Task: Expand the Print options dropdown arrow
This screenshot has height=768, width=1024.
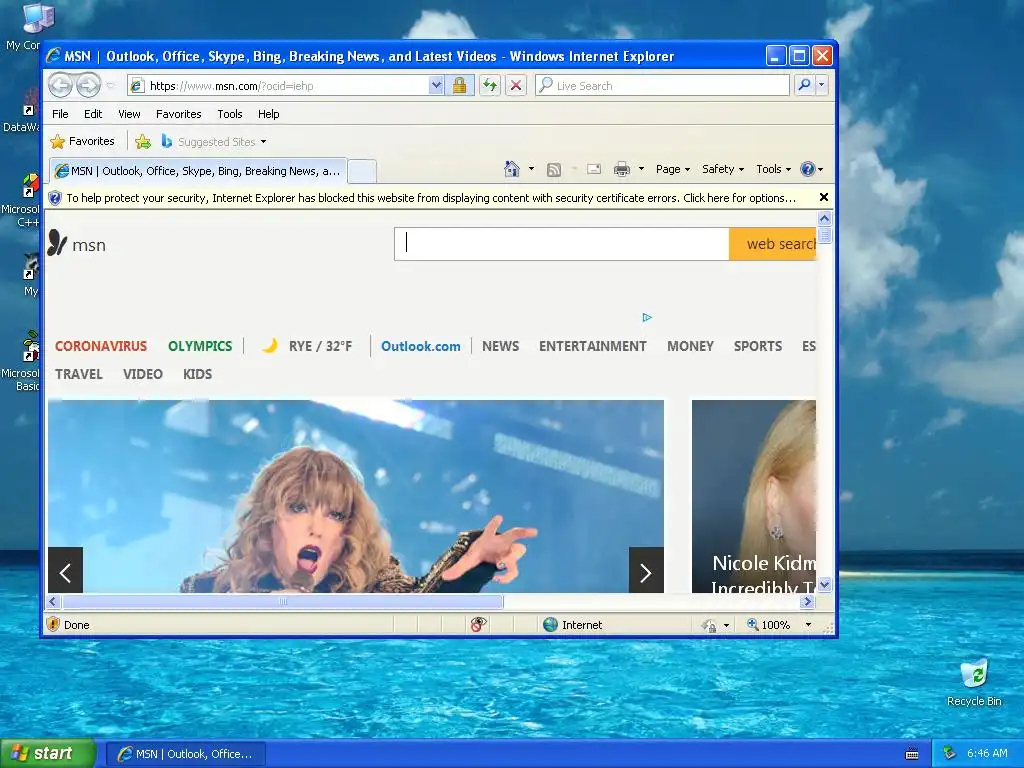Action: pos(641,169)
